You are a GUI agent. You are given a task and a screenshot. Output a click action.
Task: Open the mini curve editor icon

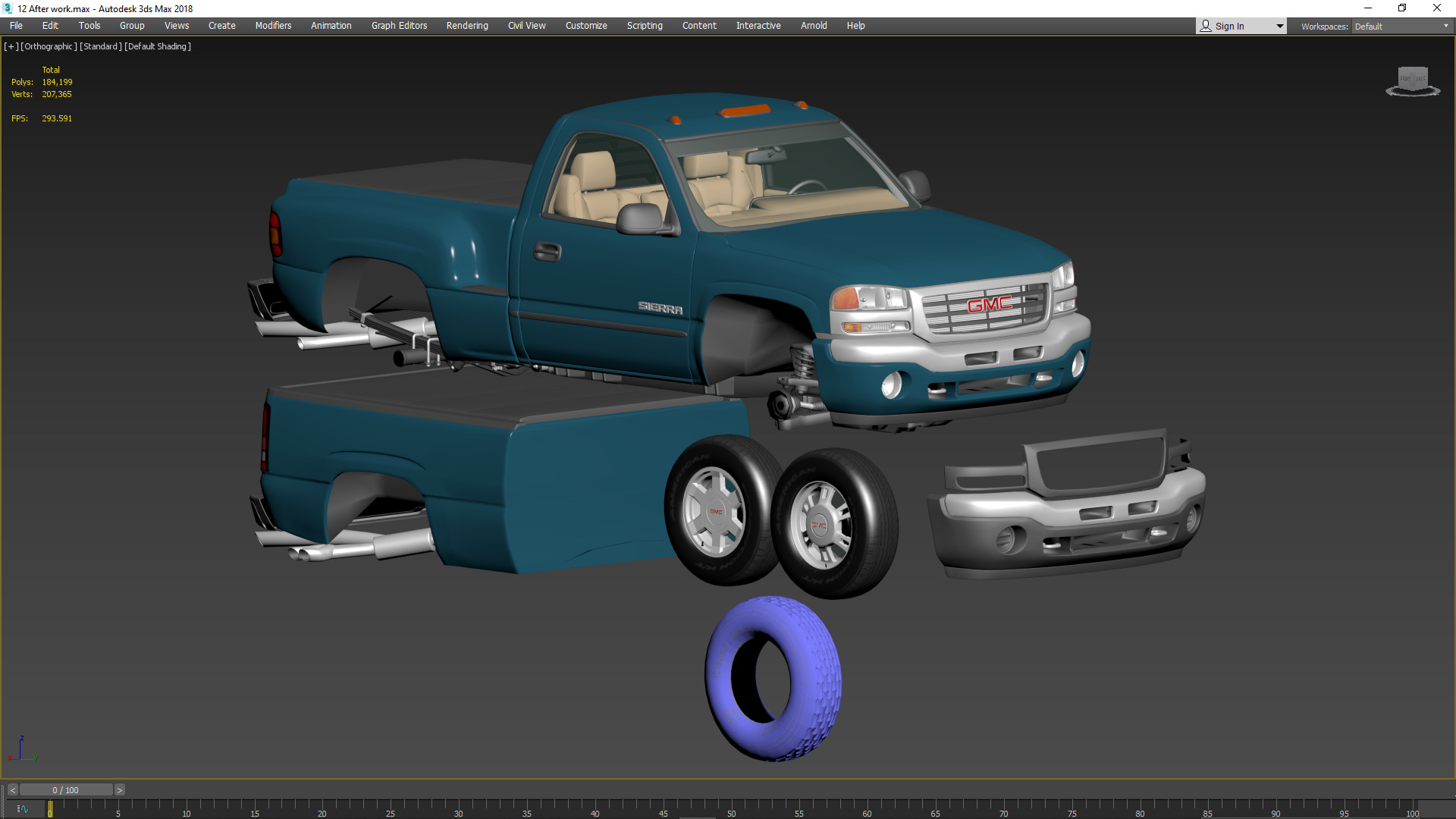click(x=22, y=809)
